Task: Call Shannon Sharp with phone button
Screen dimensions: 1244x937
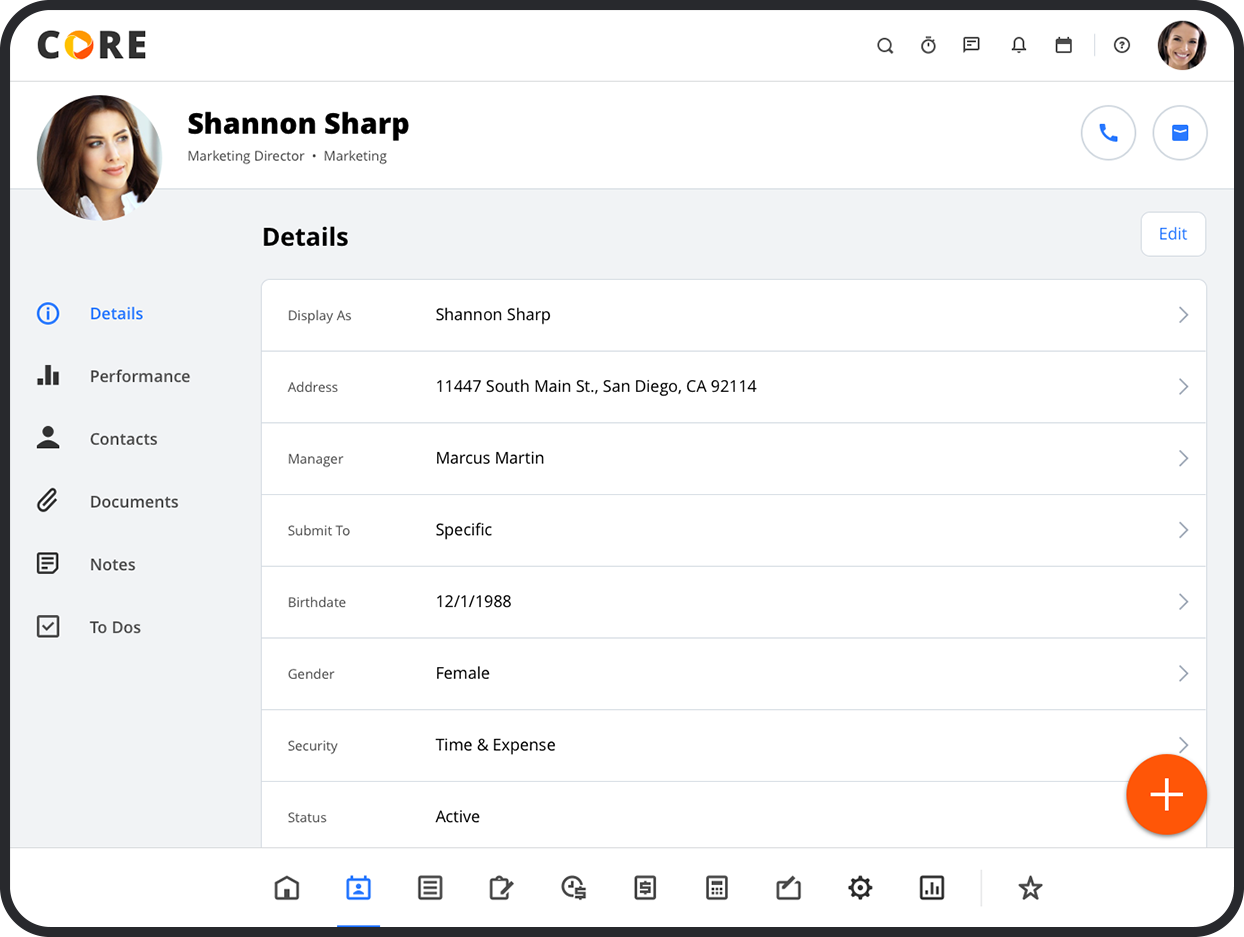Action: [1108, 133]
